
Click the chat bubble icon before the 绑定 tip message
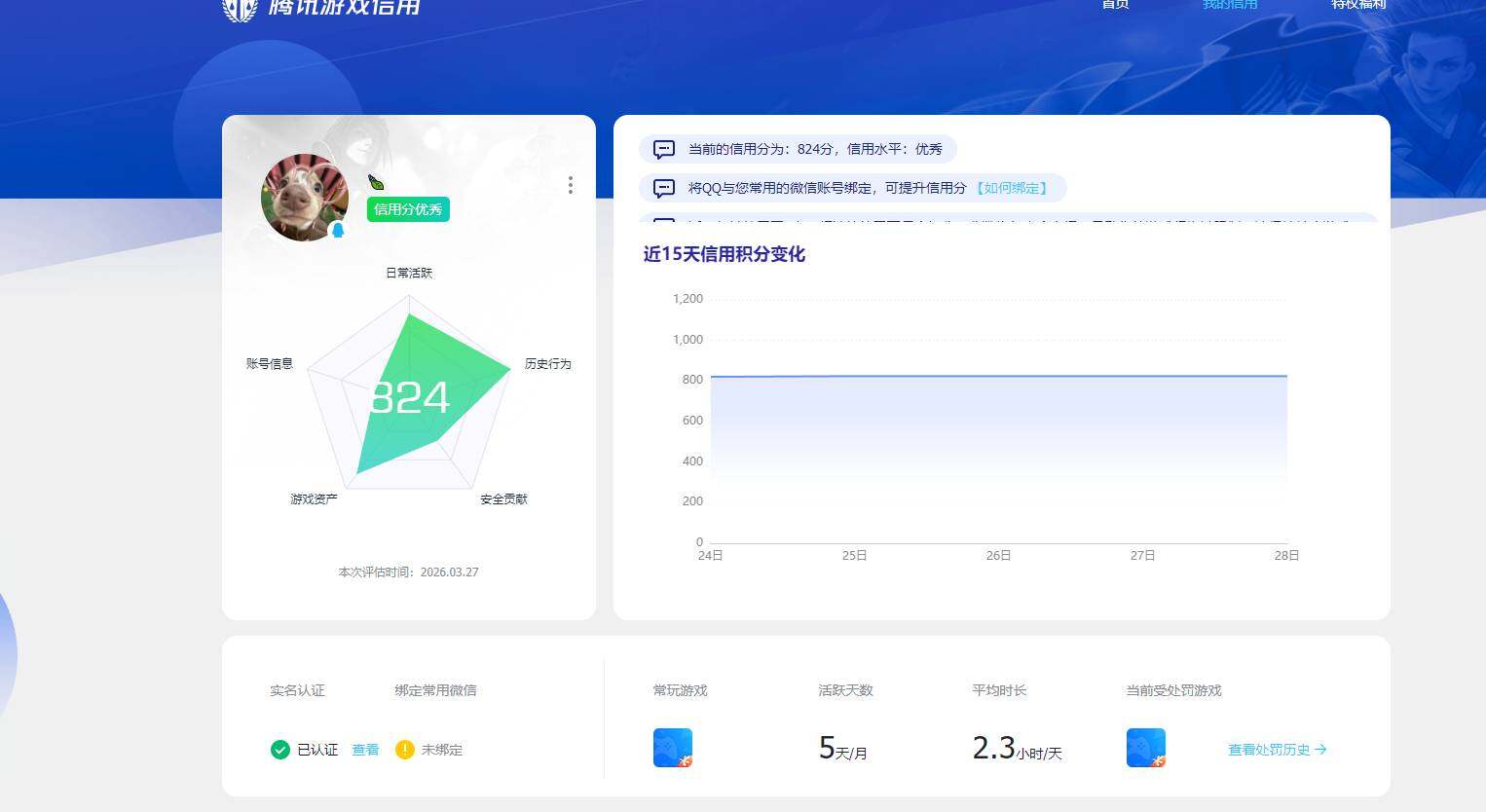pyautogui.click(x=663, y=188)
